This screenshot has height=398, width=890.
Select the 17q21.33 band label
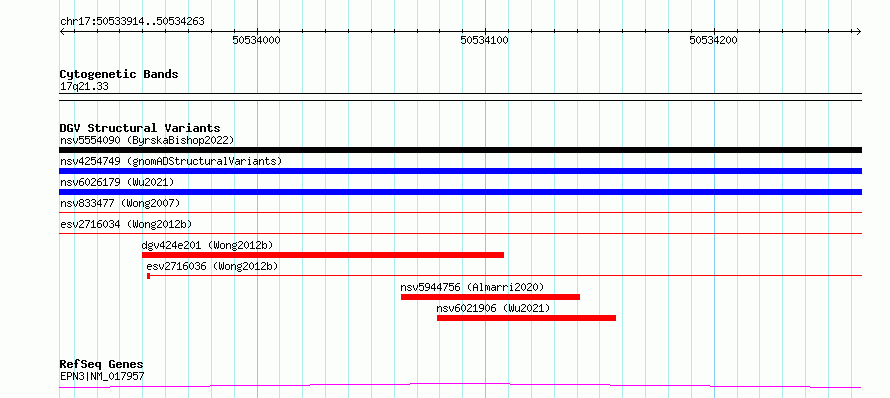pos(84,87)
